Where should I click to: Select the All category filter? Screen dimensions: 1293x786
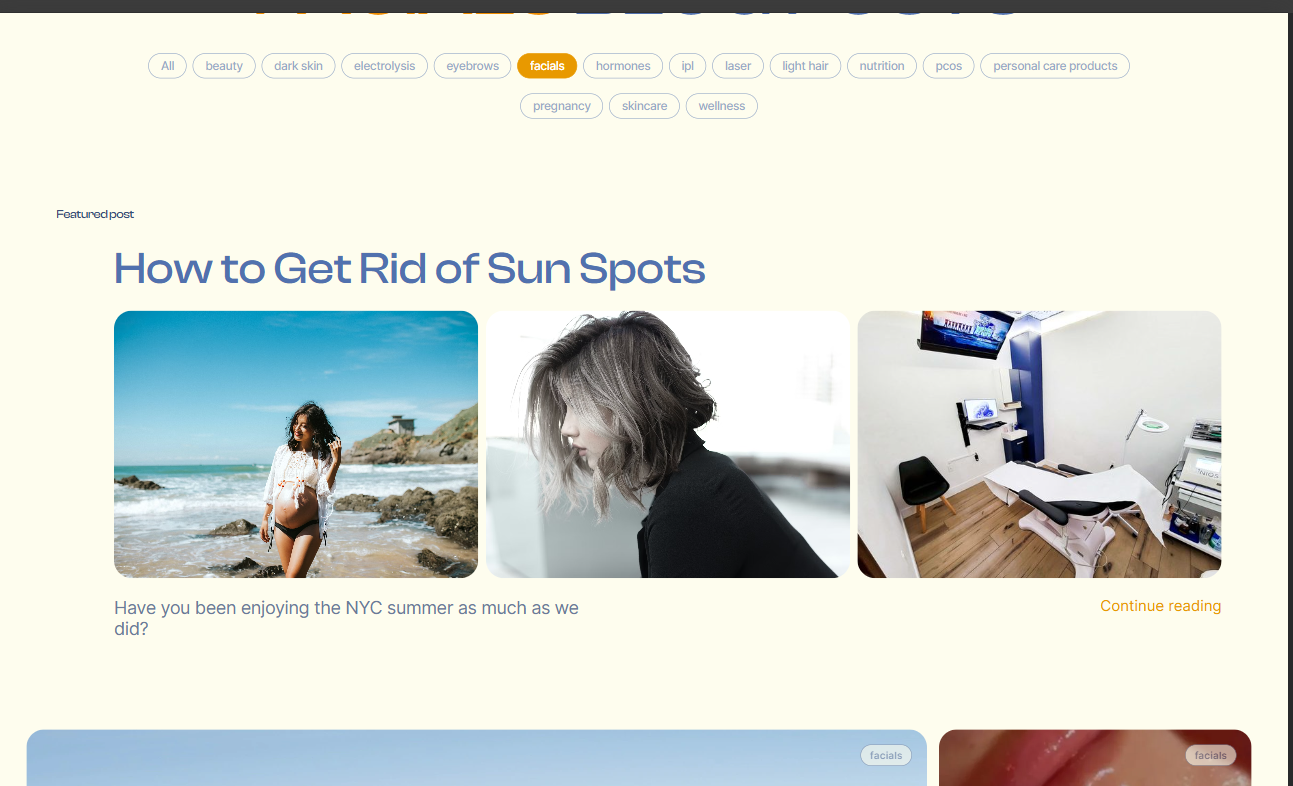point(167,66)
